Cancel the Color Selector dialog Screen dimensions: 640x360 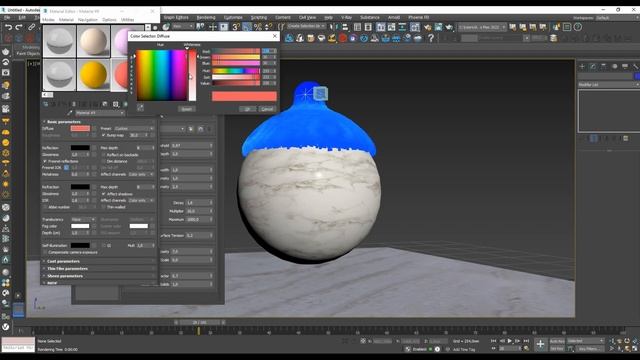(267, 109)
